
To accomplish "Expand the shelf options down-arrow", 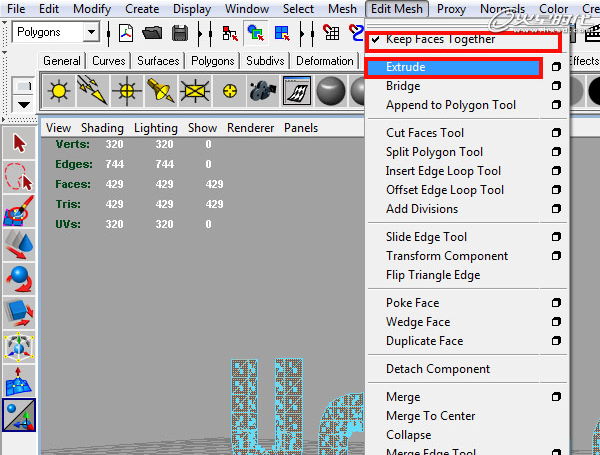I will click(24, 104).
